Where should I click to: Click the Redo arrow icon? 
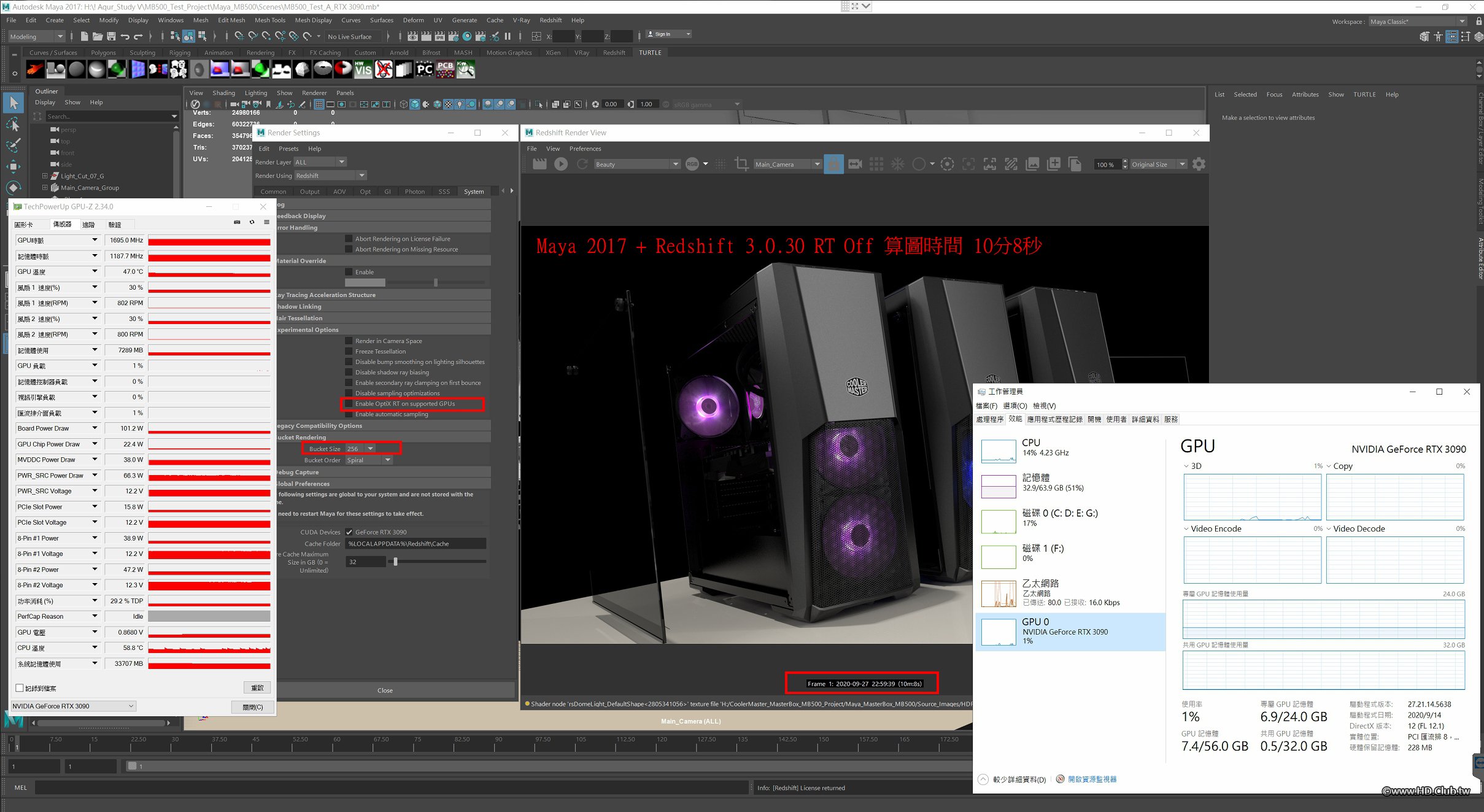[138, 36]
